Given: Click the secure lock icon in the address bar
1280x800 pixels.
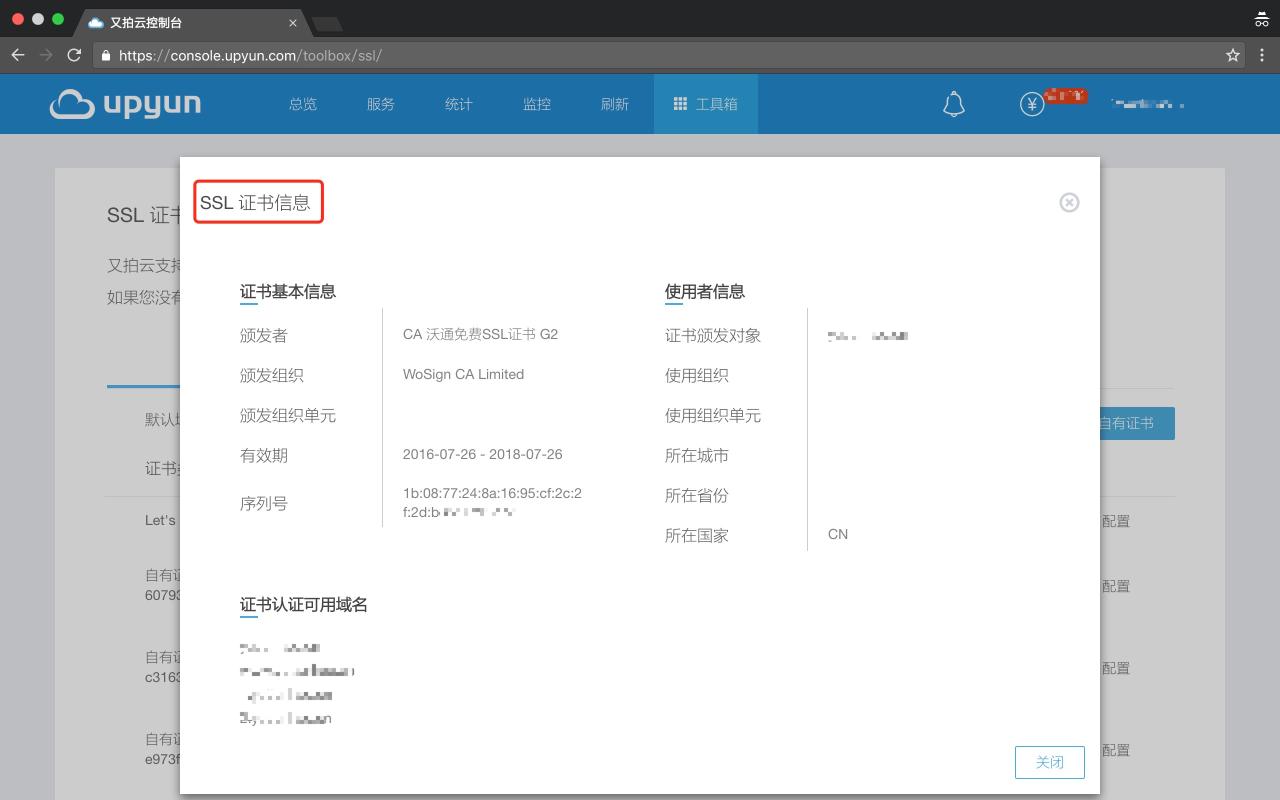Looking at the screenshot, I should click(x=106, y=56).
